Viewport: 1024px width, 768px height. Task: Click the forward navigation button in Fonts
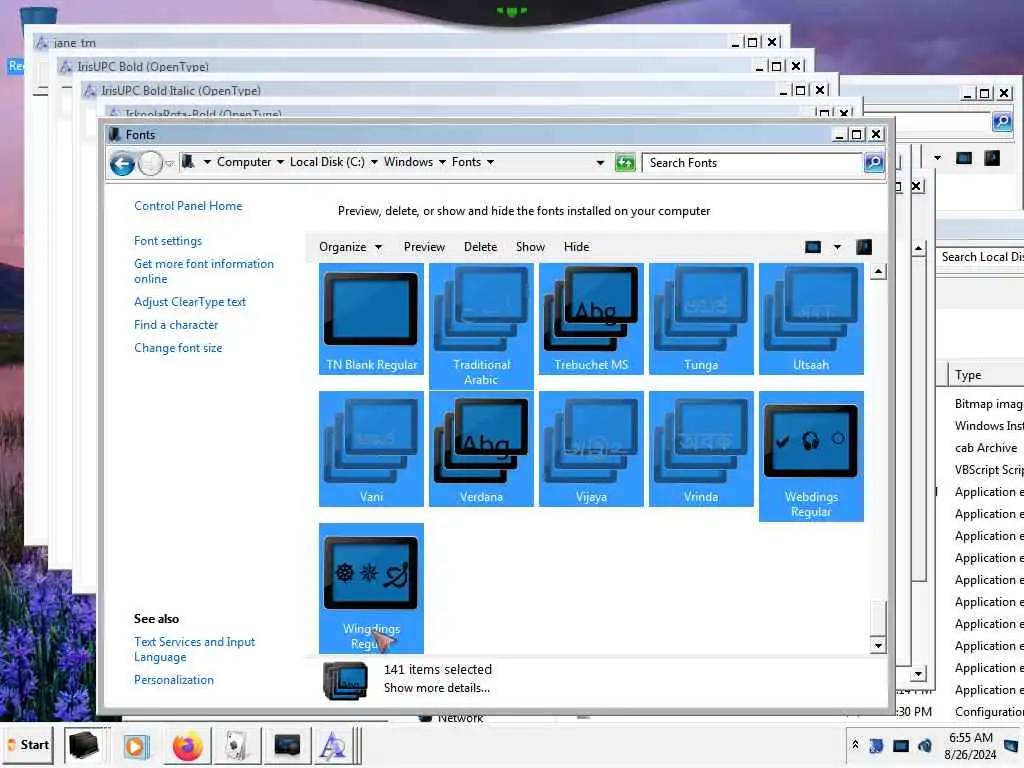pyautogui.click(x=150, y=163)
